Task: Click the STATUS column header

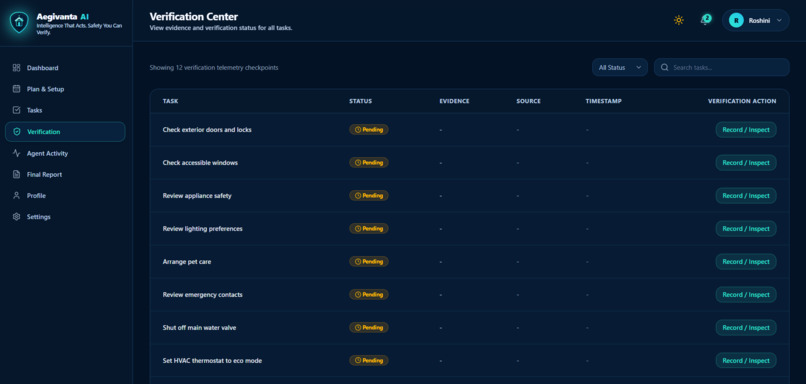Action: pyautogui.click(x=360, y=101)
